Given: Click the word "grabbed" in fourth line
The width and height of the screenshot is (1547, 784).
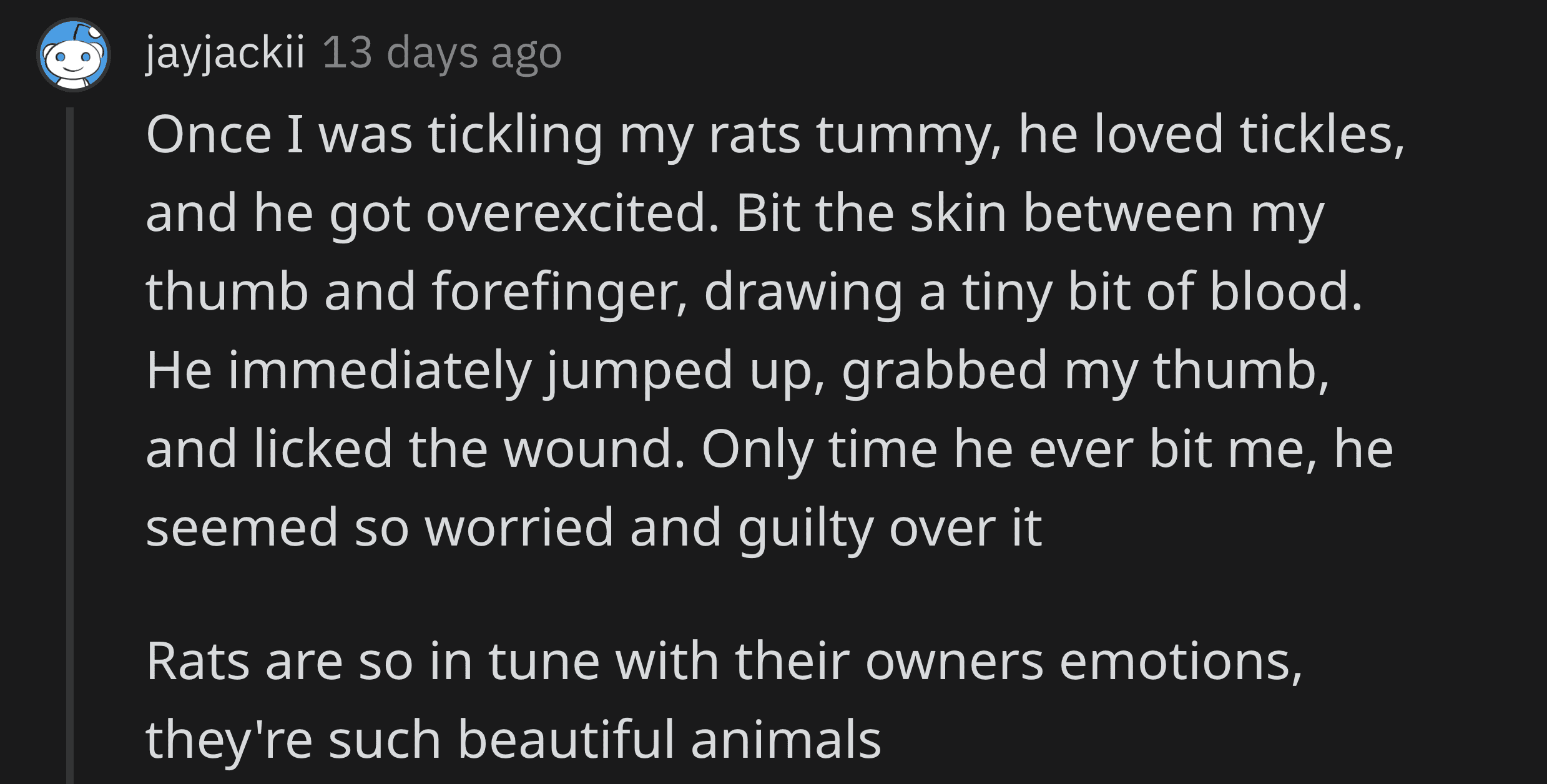Looking at the screenshot, I should tap(945, 371).
